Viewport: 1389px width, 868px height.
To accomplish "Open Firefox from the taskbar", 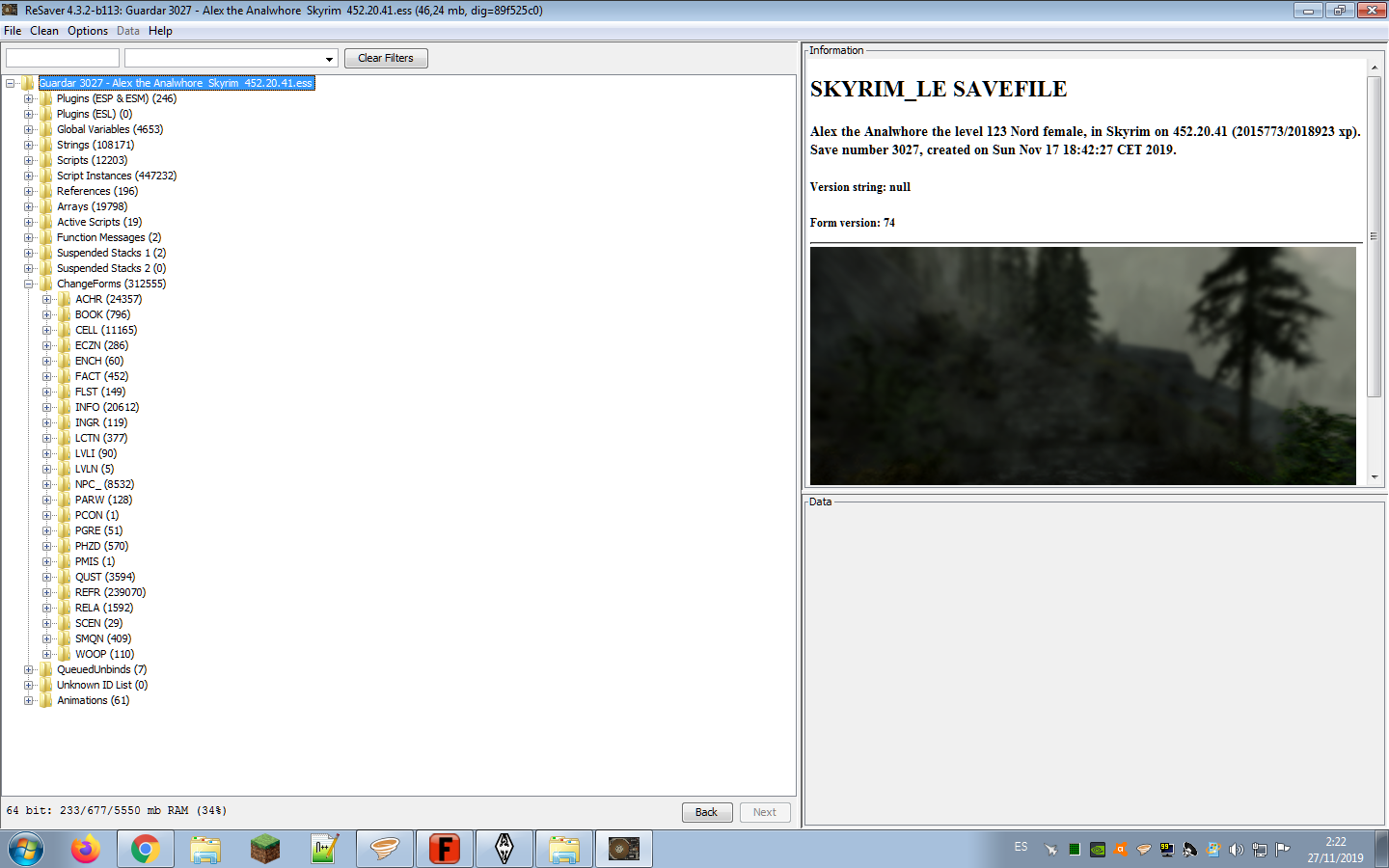I will (x=86, y=850).
